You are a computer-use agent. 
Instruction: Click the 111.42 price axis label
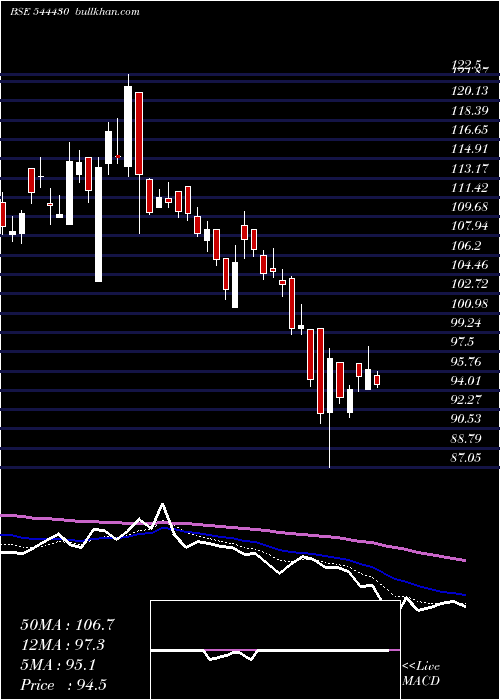[469, 188]
